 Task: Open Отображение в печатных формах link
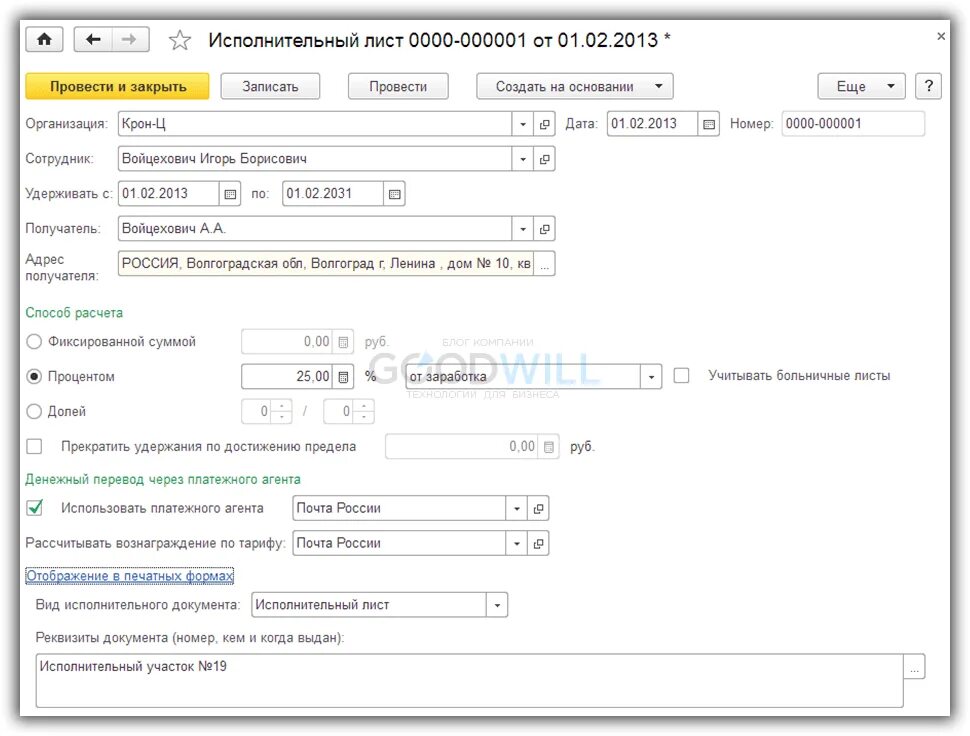click(129, 576)
